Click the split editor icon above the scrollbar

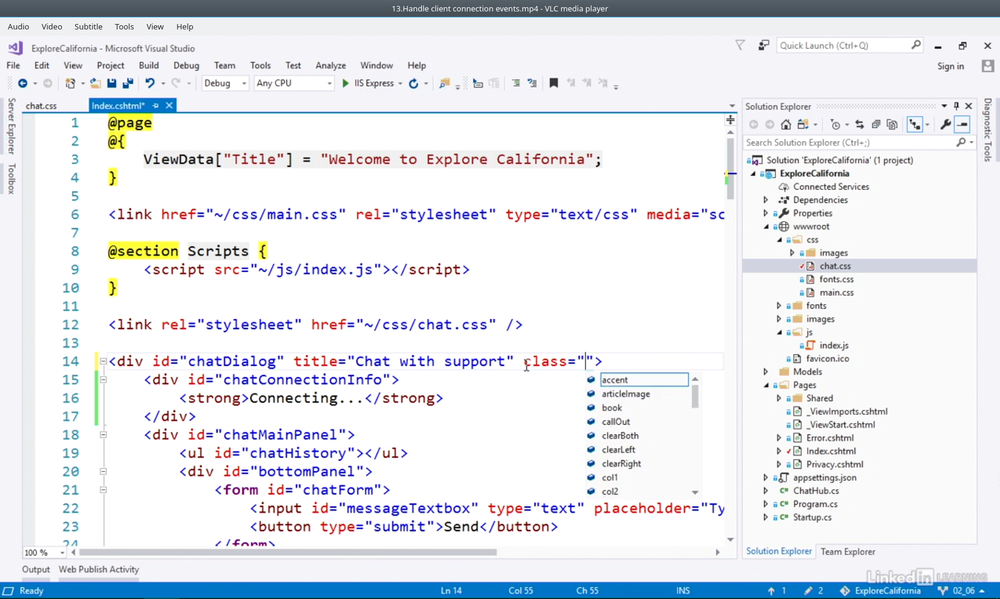pos(730,120)
